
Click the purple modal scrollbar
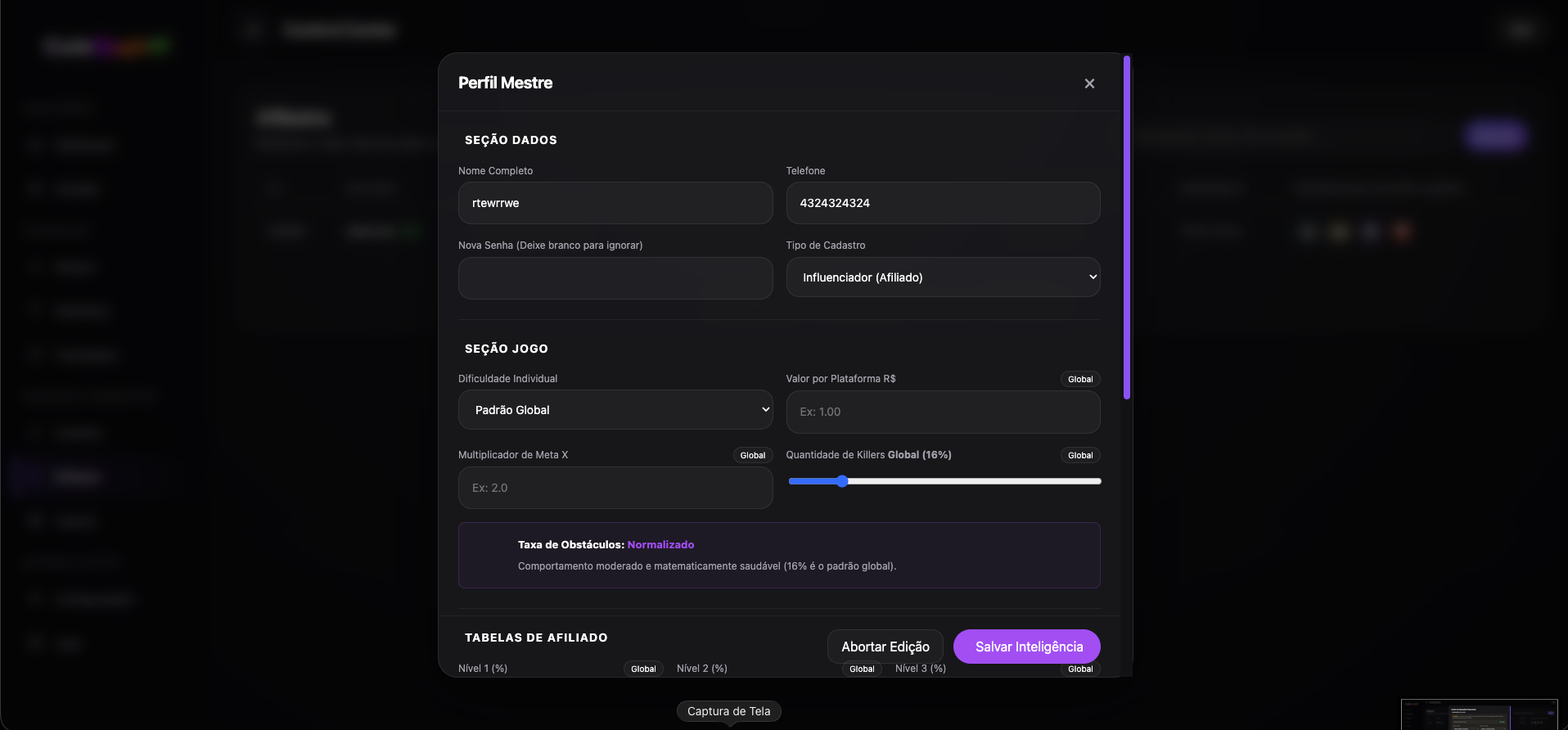(x=1127, y=228)
